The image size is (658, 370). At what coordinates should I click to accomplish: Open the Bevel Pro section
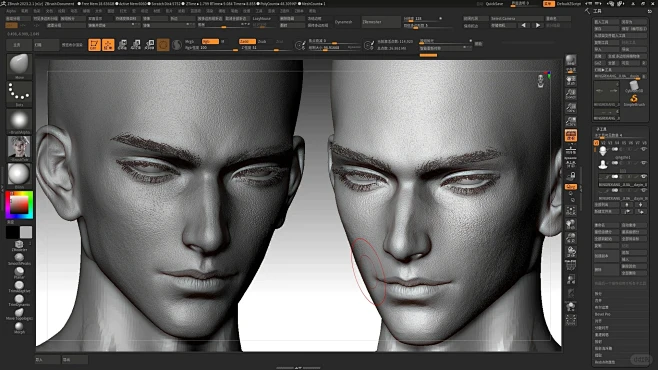603,314
